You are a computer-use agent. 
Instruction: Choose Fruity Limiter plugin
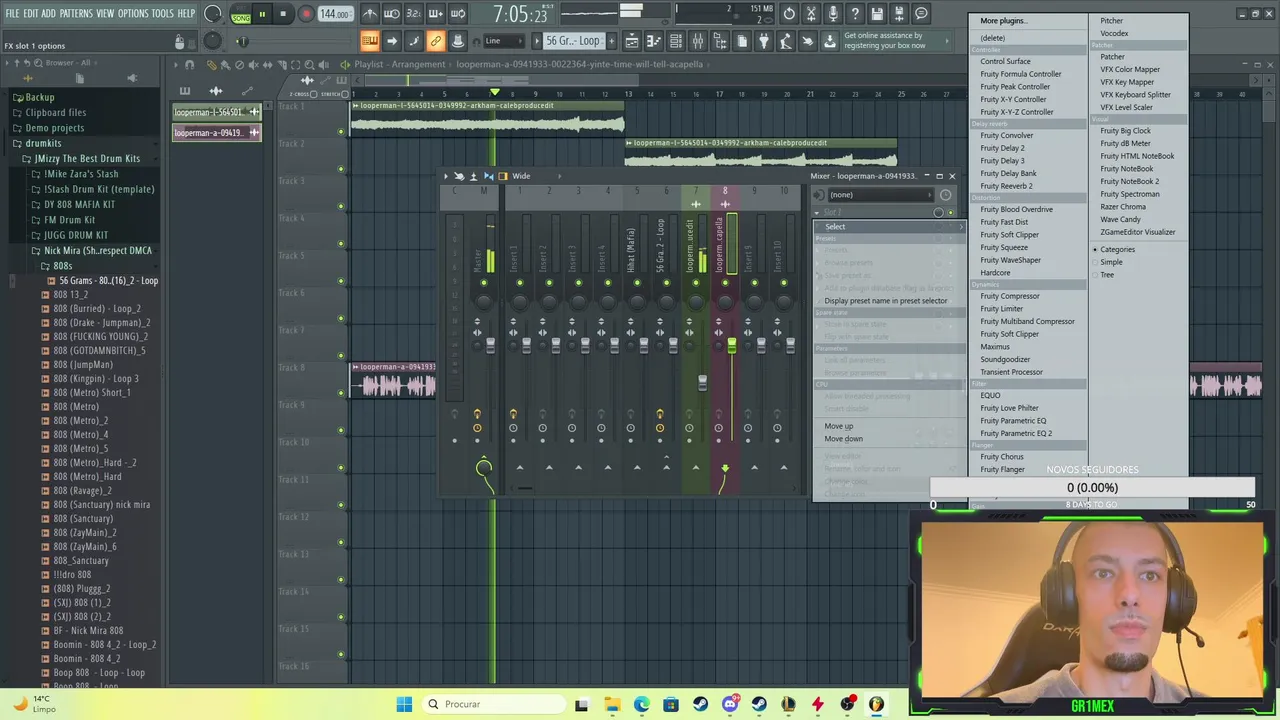pos(1001,309)
